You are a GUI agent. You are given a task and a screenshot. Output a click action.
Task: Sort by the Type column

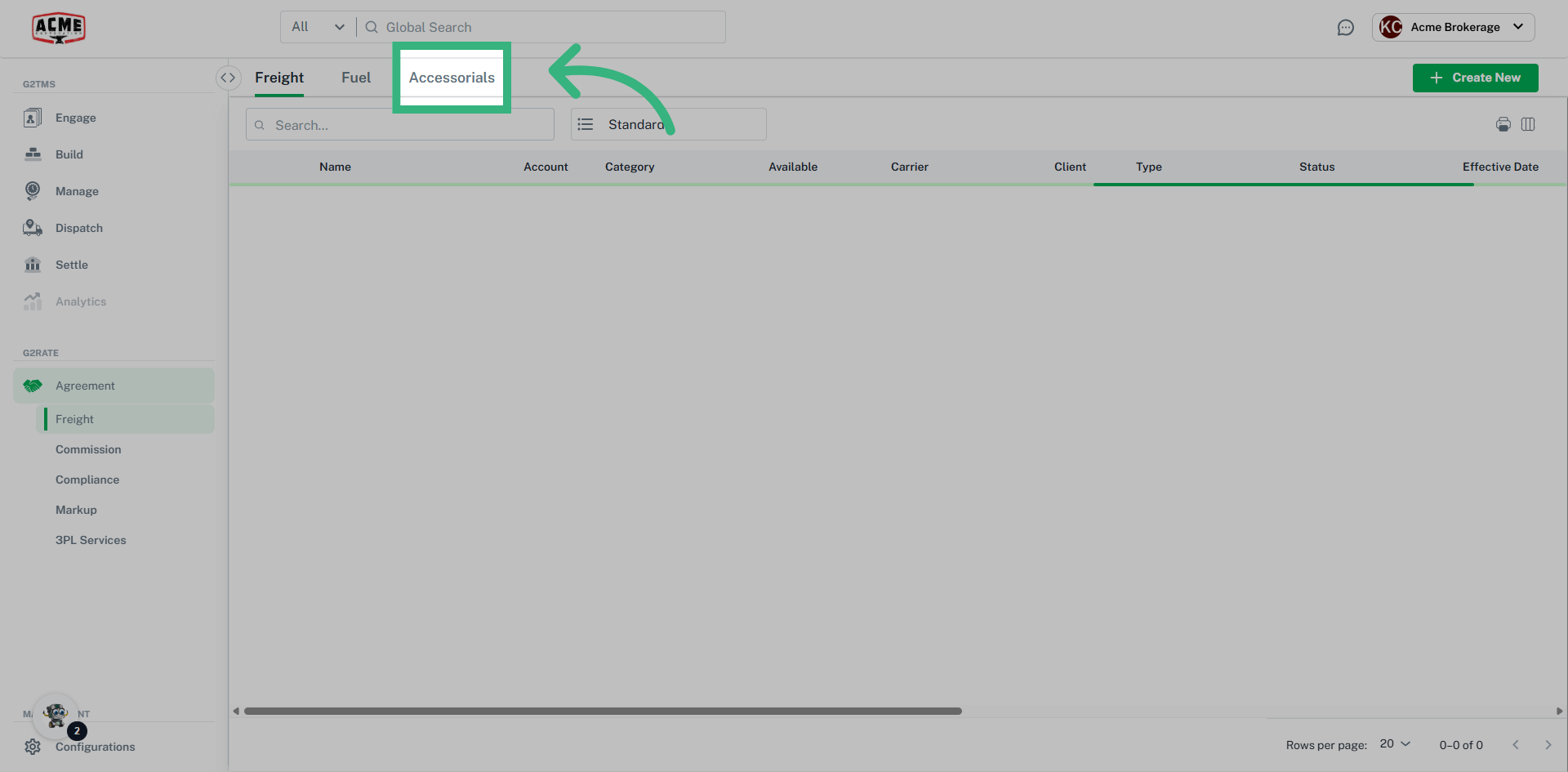(x=1149, y=167)
